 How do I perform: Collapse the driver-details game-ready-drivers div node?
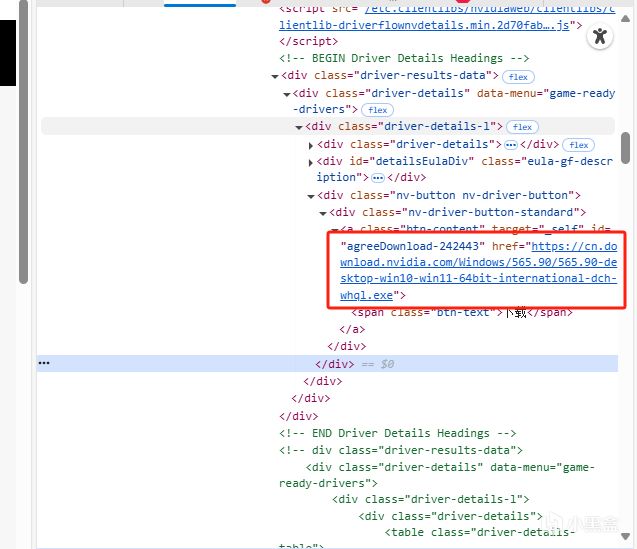pyautogui.click(x=287, y=94)
